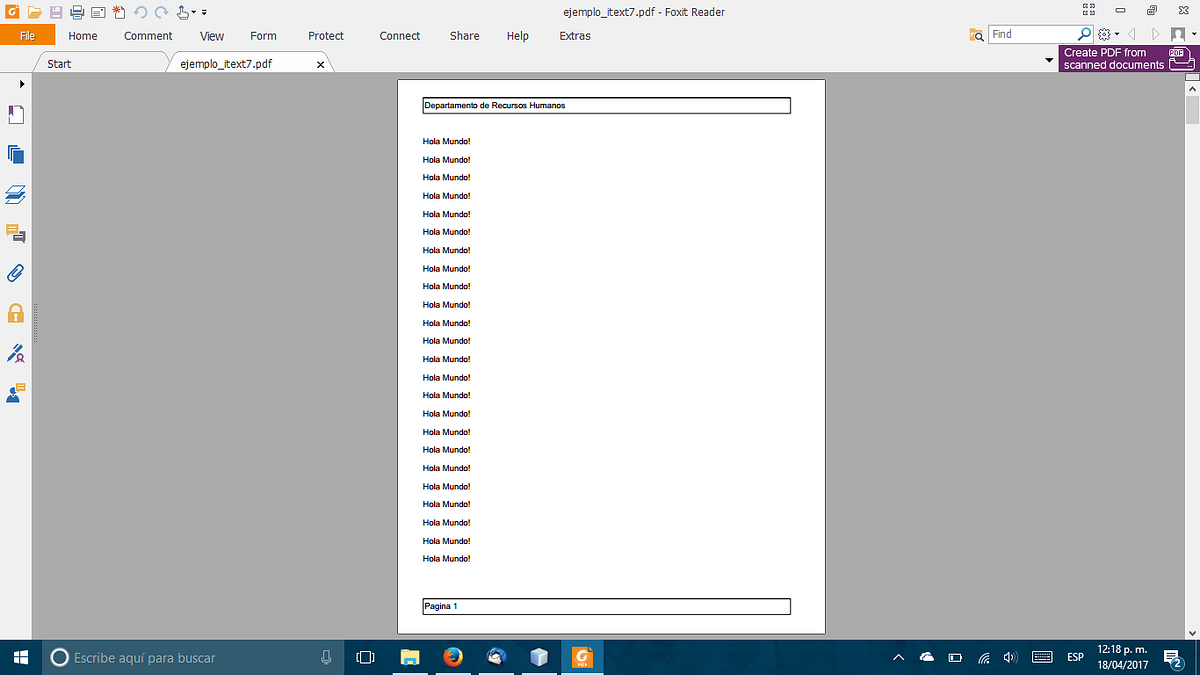Viewport: 1200px width, 675px height.
Task: Open the Attachments panel via paperclip icon
Action: tap(15, 273)
